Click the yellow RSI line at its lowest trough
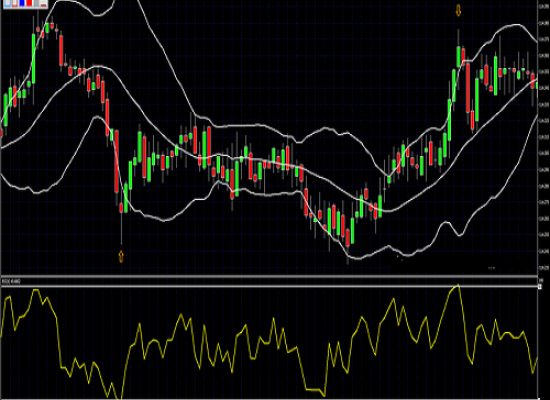The width and height of the screenshot is (550, 400). pos(120,398)
